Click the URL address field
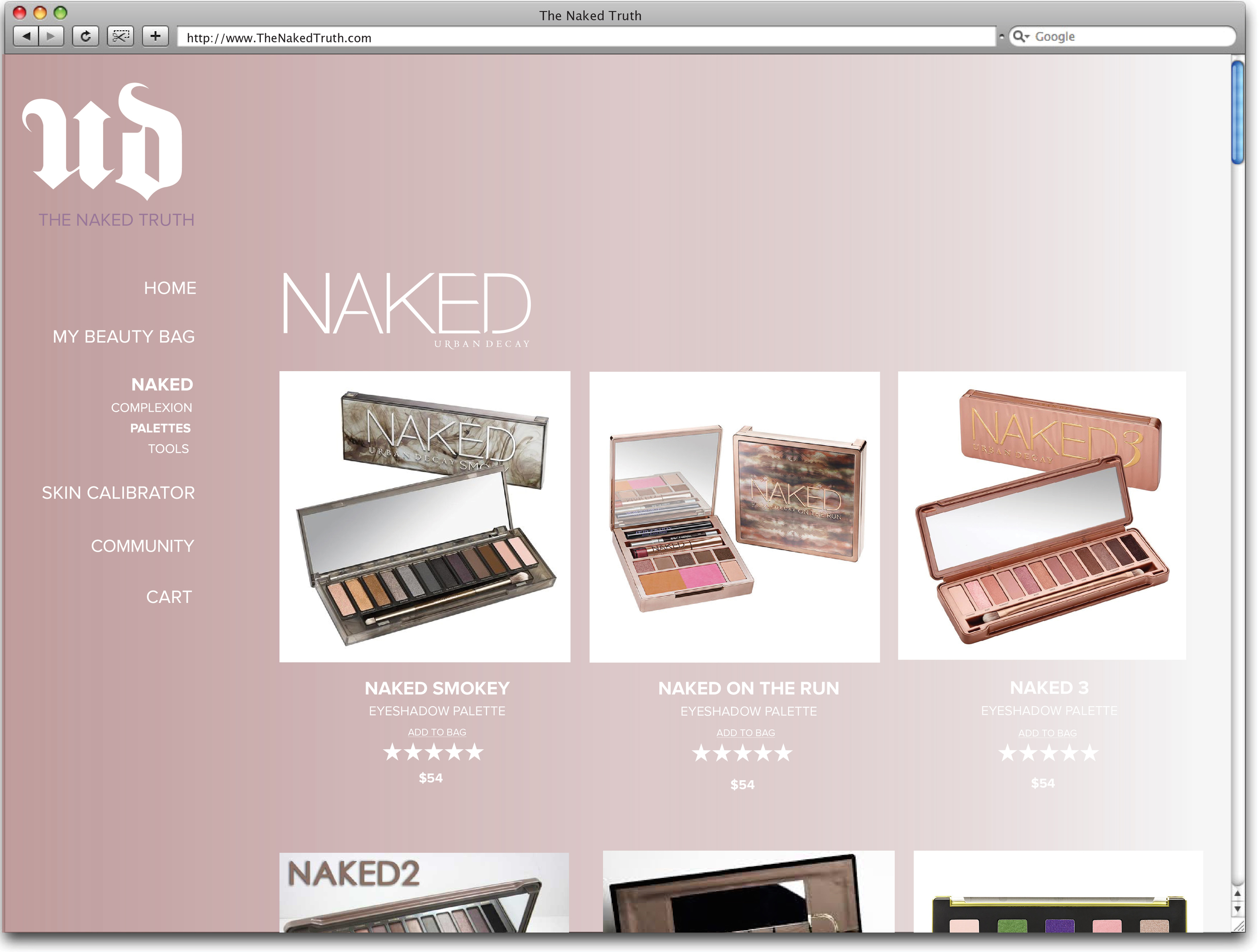 [586, 38]
